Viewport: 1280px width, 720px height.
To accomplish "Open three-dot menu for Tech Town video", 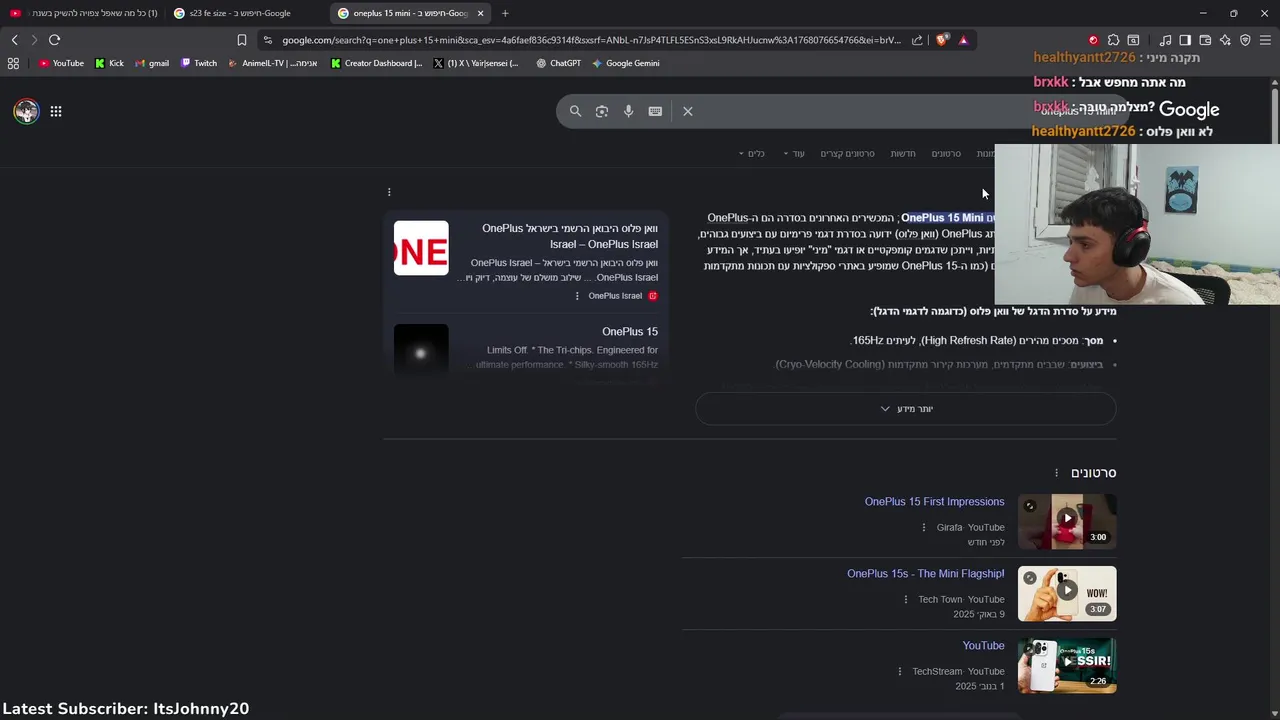I will [x=906, y=599].
